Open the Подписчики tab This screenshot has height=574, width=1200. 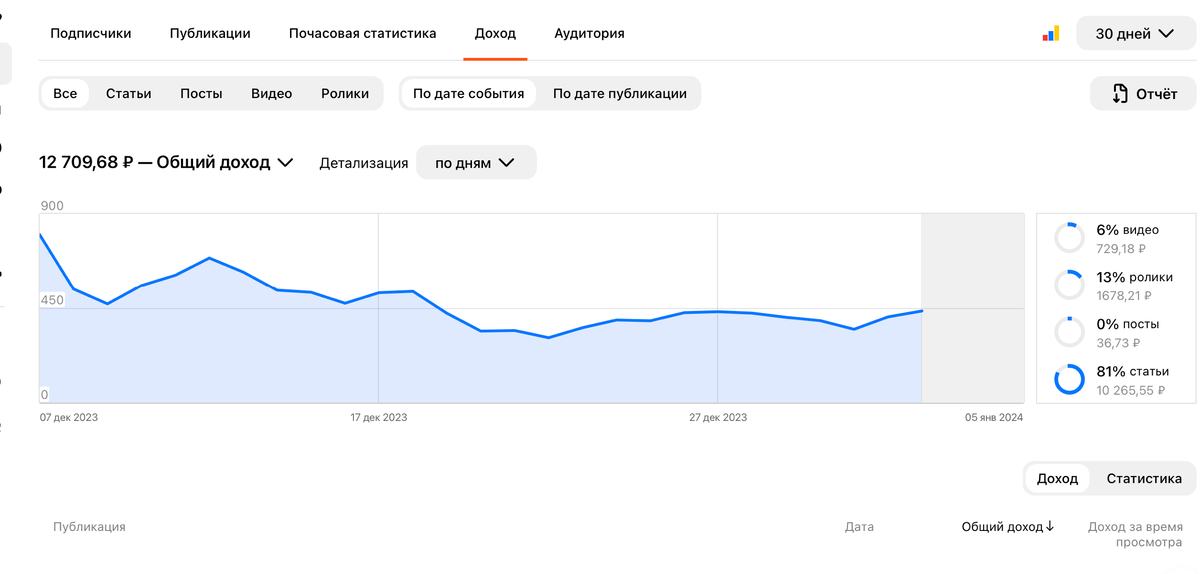point(91,33)
